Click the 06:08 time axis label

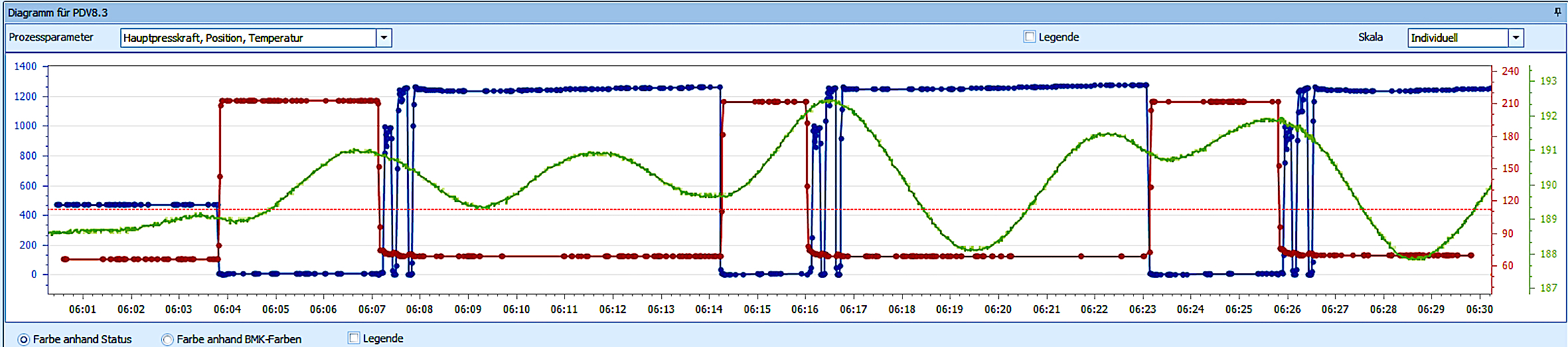click(420, 309)
